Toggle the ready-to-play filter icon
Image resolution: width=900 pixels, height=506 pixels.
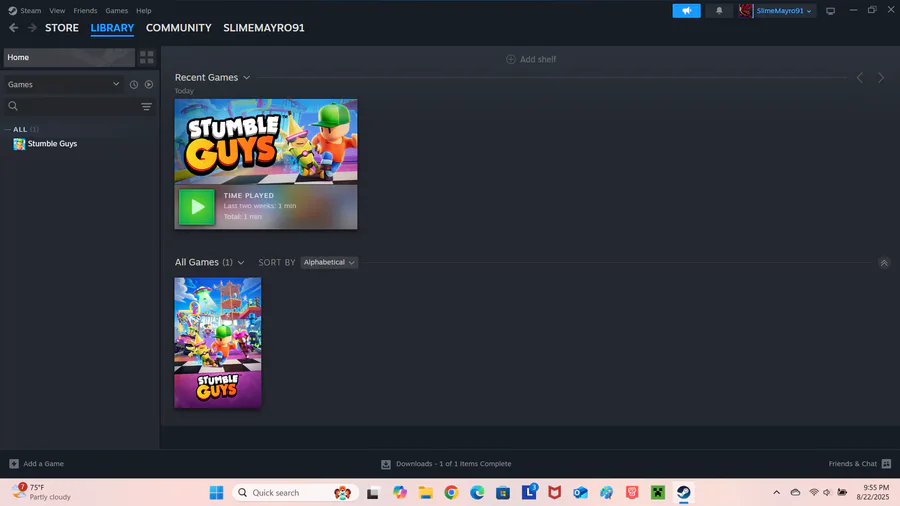point(149,84)
